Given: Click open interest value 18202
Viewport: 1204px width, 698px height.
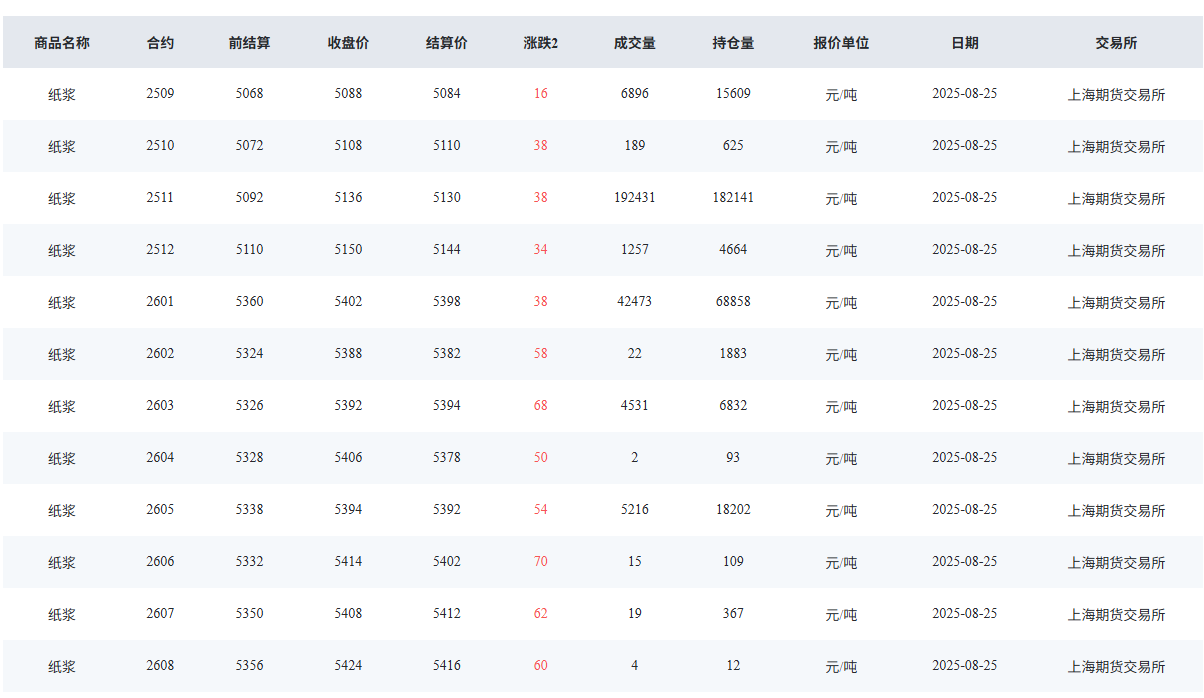Looking at the screenshot, I should click(x=733, y=510).
